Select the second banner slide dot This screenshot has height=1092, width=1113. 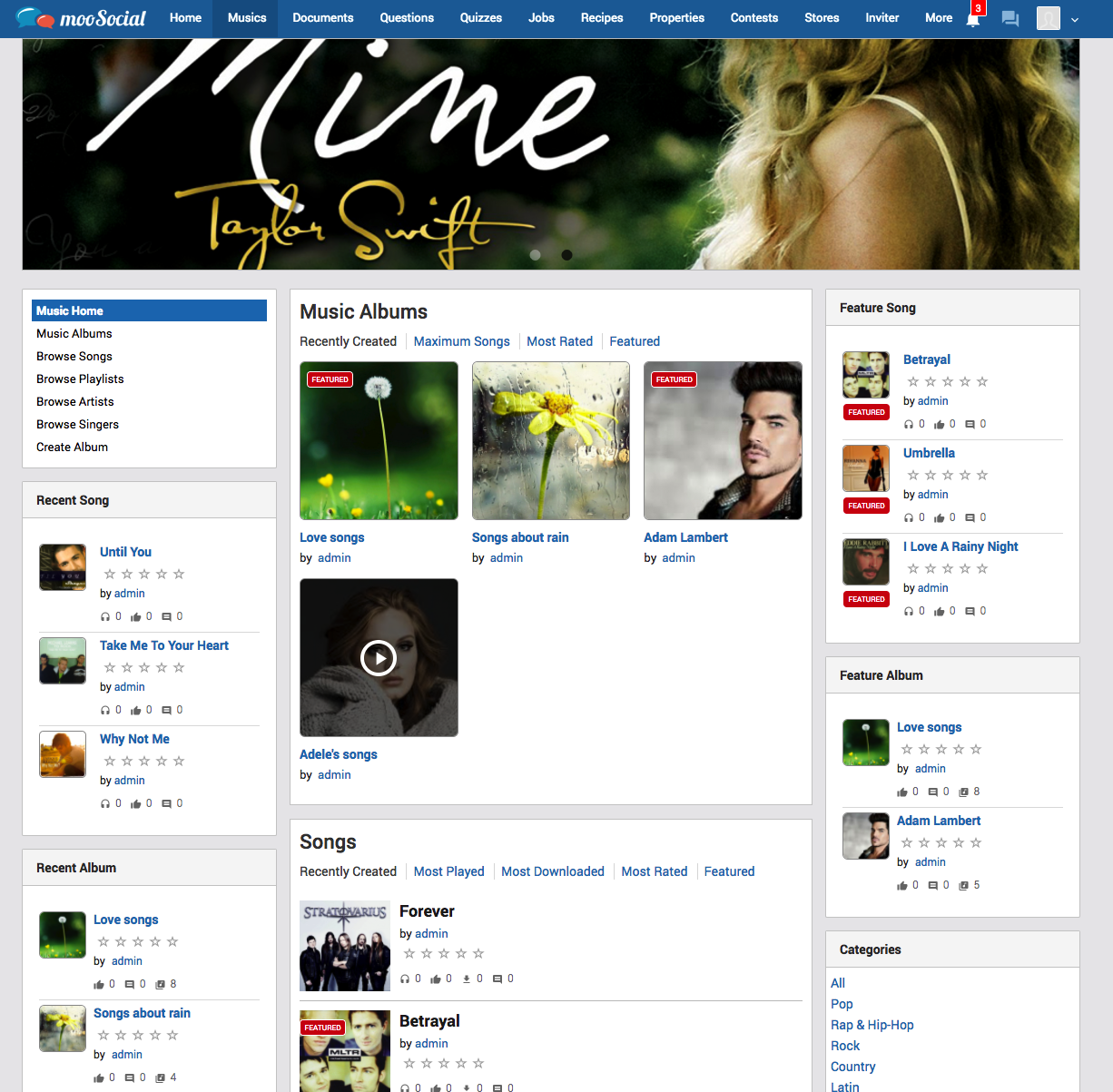566,255
